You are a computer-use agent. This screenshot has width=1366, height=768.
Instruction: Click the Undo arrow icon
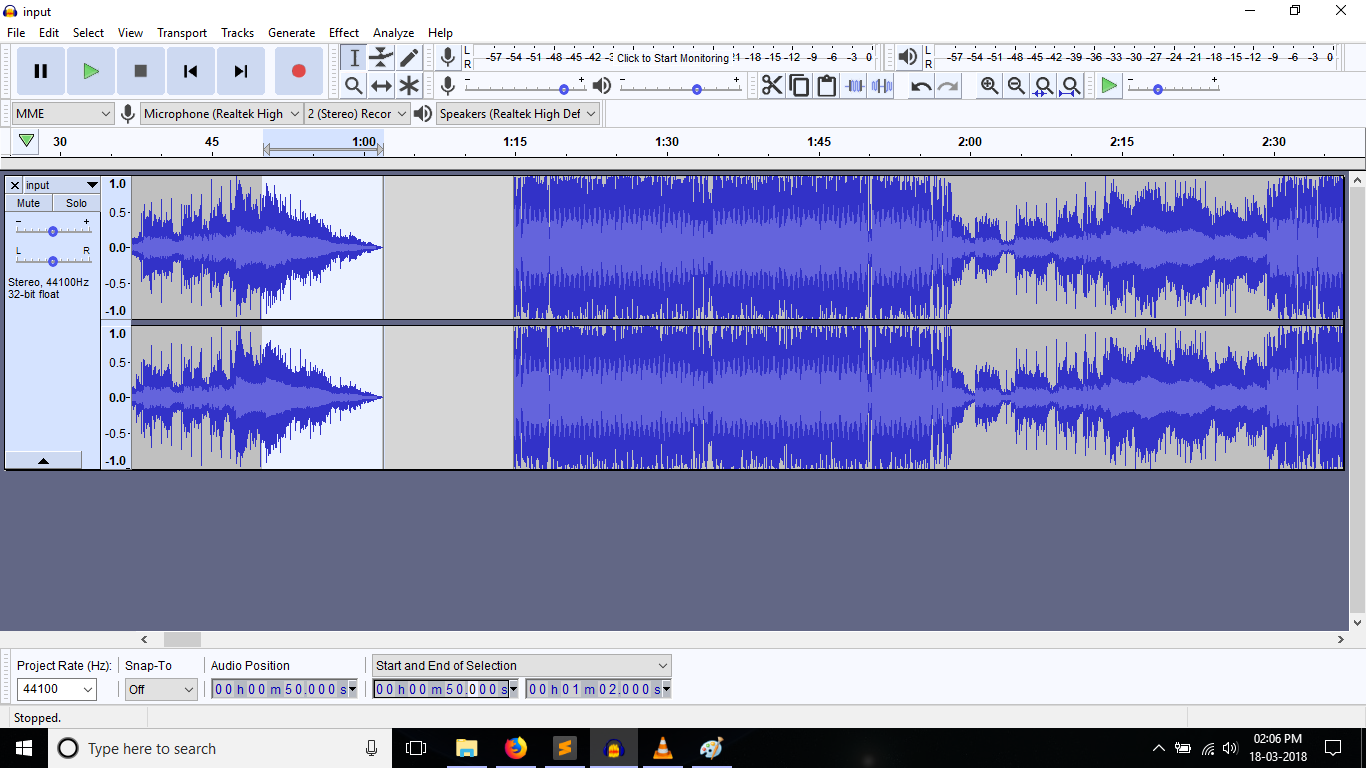pyautogui.click(x=921, y=86)
